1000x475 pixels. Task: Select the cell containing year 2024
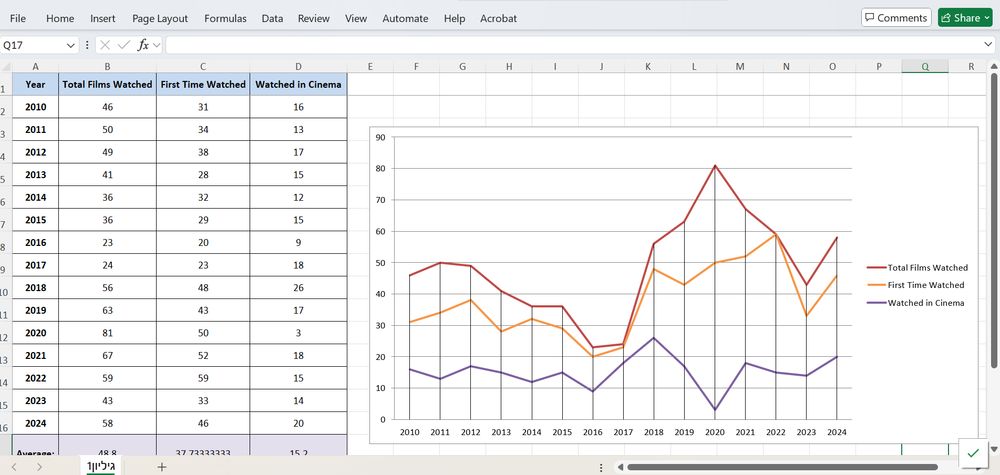tap(35, 423)
